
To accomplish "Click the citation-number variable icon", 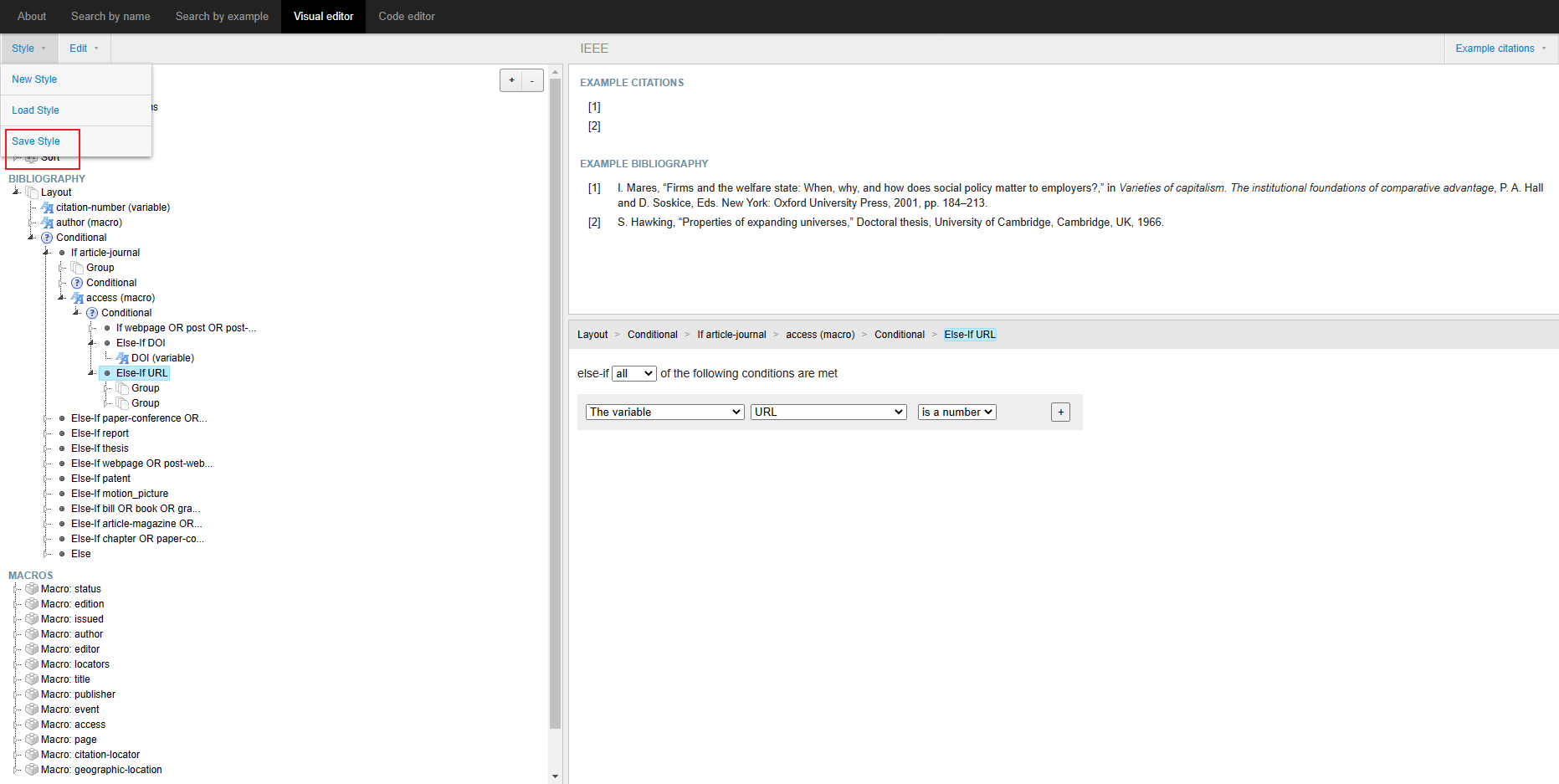I will pos(48,208).
